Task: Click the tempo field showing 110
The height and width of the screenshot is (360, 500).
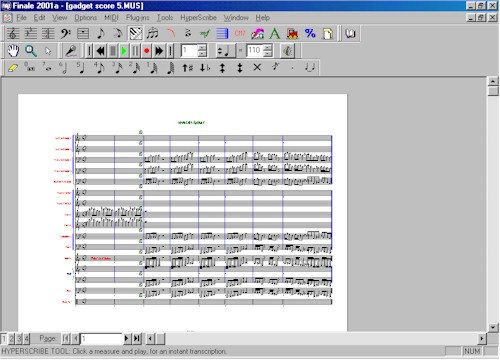Action: coord(255,51)
